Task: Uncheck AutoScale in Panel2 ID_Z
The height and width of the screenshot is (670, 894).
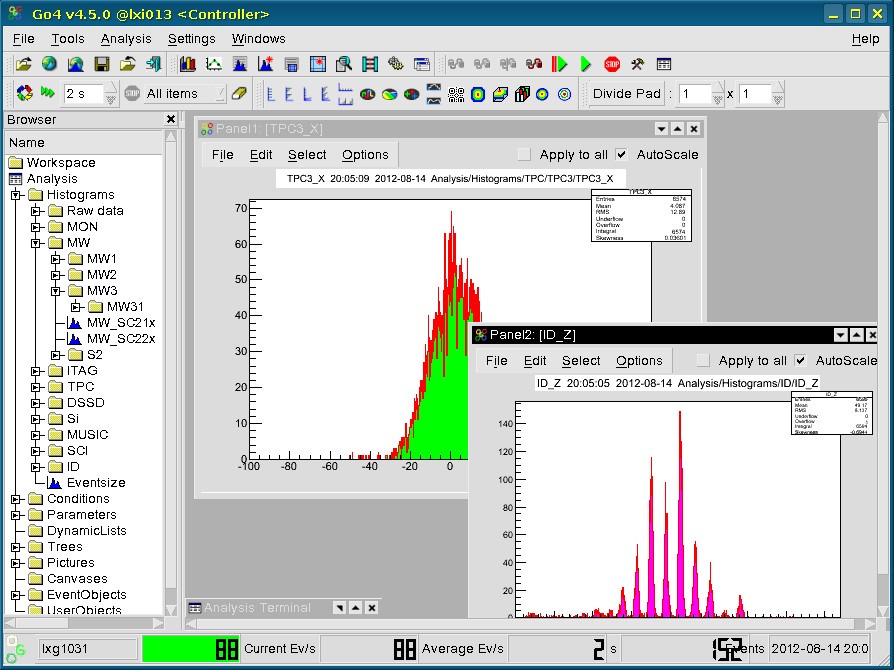Action: coord(801,361)
